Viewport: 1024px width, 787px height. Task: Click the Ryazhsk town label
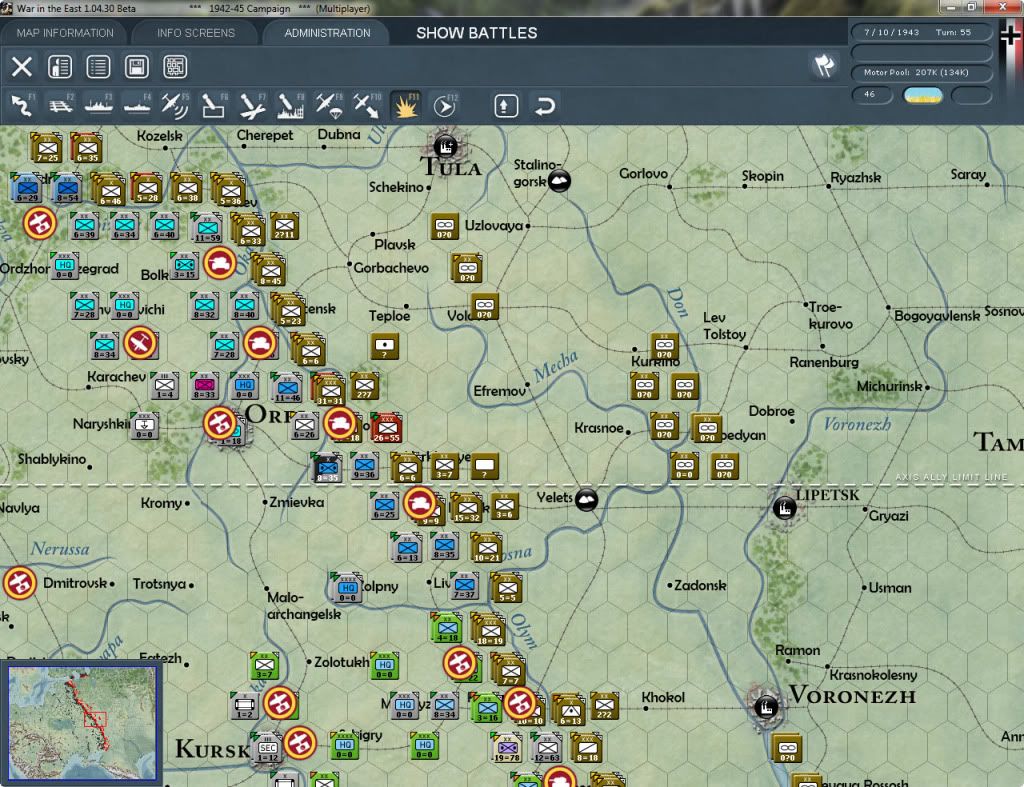[856, 178]
